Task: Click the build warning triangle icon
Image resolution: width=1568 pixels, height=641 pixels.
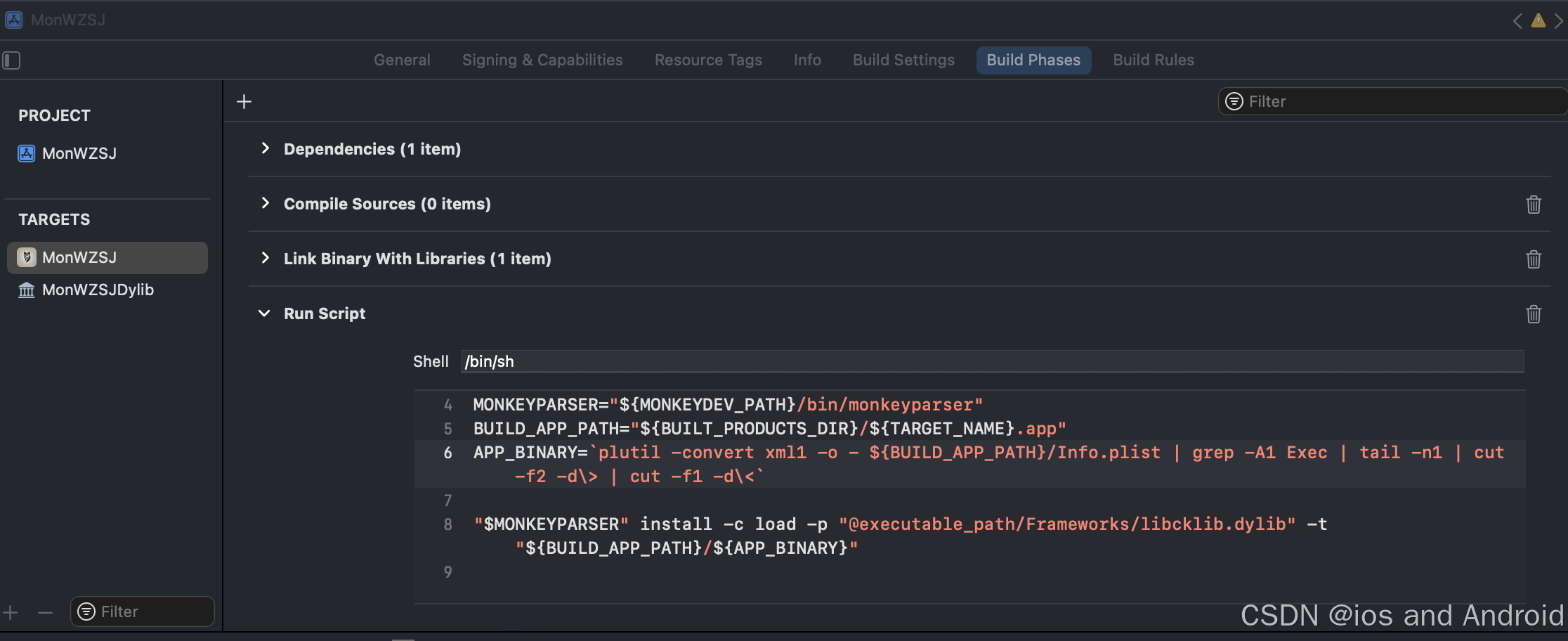Action: click(1537, 20)
